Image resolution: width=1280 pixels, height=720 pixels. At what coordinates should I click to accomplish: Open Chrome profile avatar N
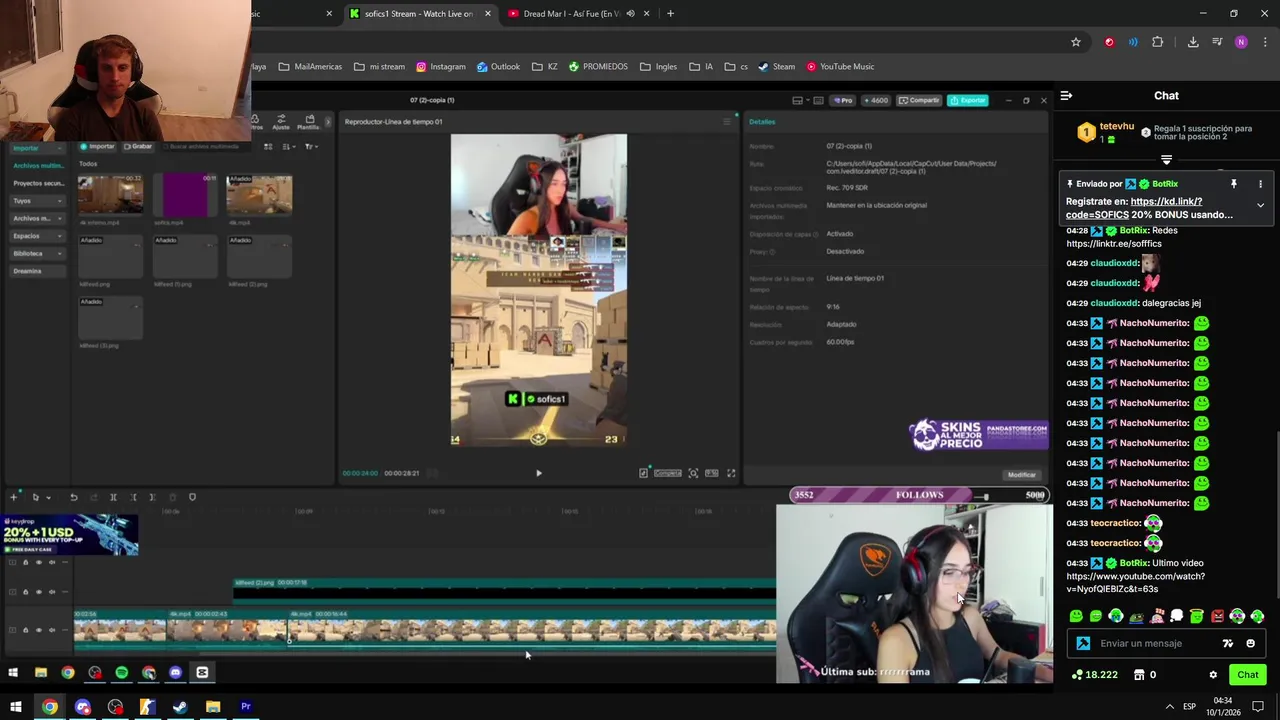point(1241,42)
